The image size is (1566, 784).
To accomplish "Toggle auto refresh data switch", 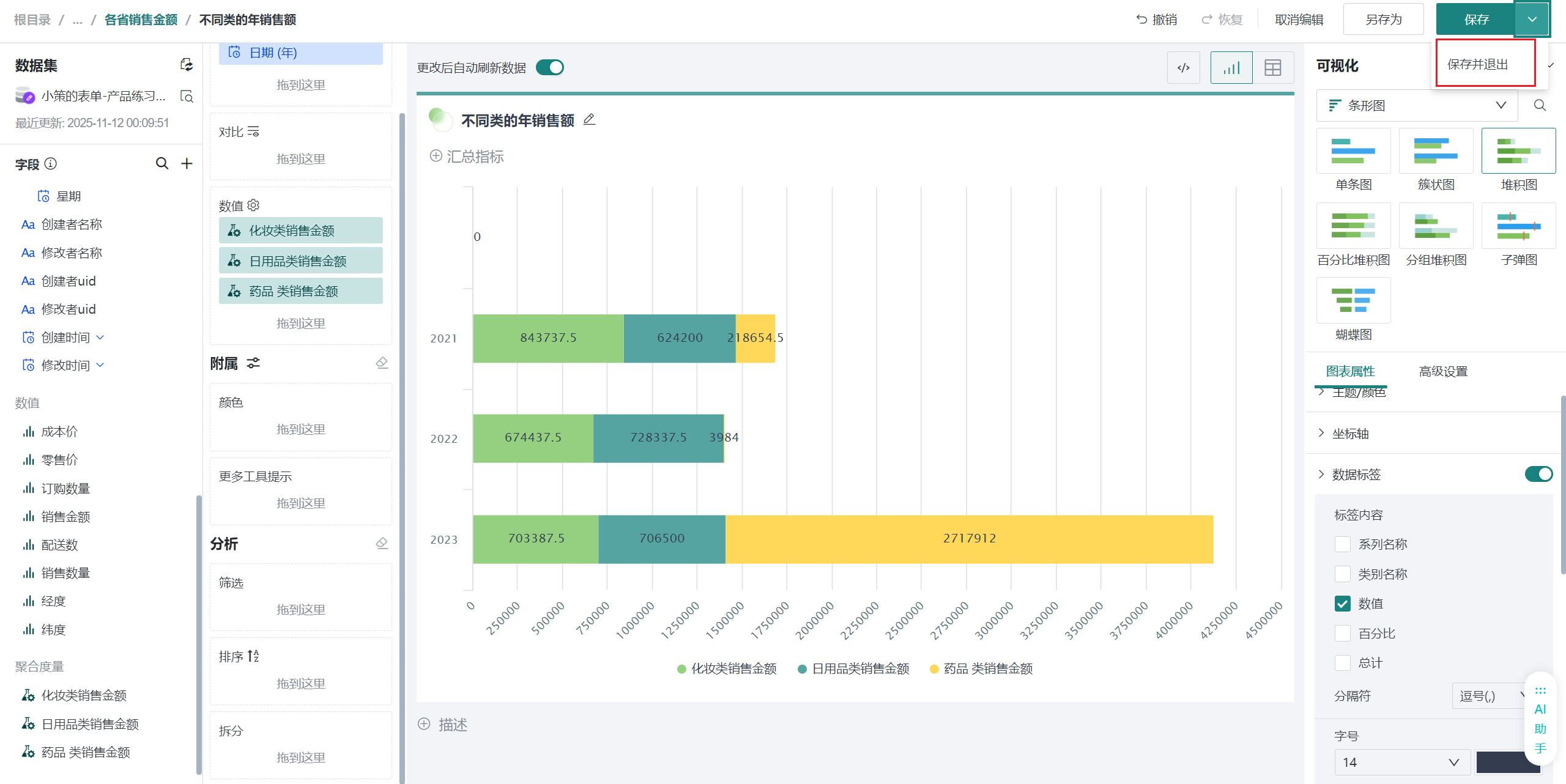I will [x=549, y=68].
